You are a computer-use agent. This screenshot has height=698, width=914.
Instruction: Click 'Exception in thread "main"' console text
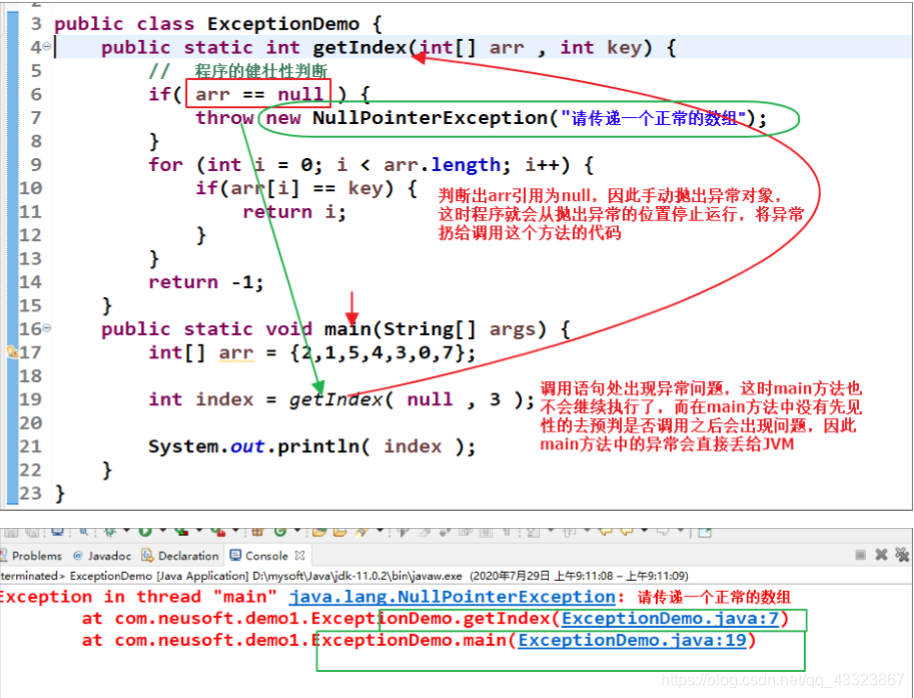138,597
